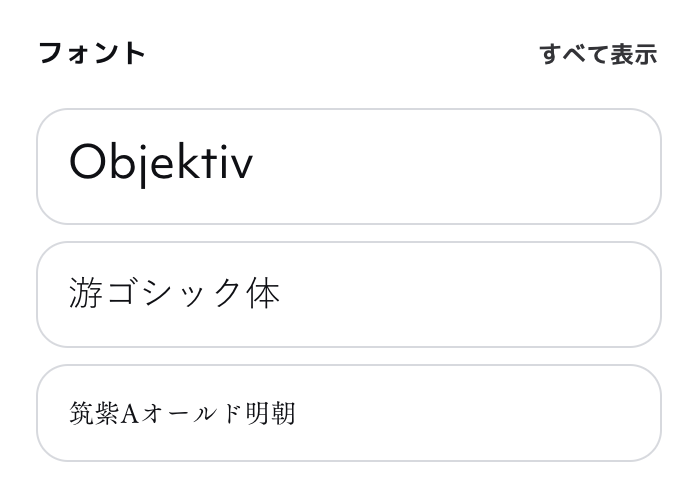Switch font to Tsukushi A Old Mincho
Image resolution: width=692 pixels, height=494 pixels.
[348, 412]
